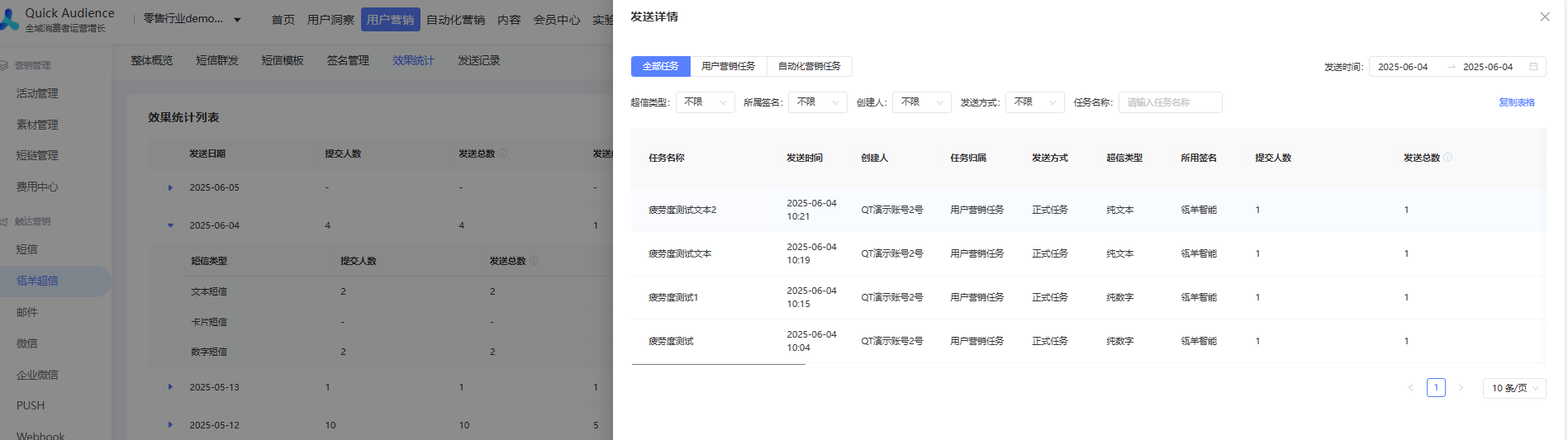The height and width of the screenshot is (440, 1568).
Task: Click the Quick Audience logo icon
Action: click(x=9, y=20)
